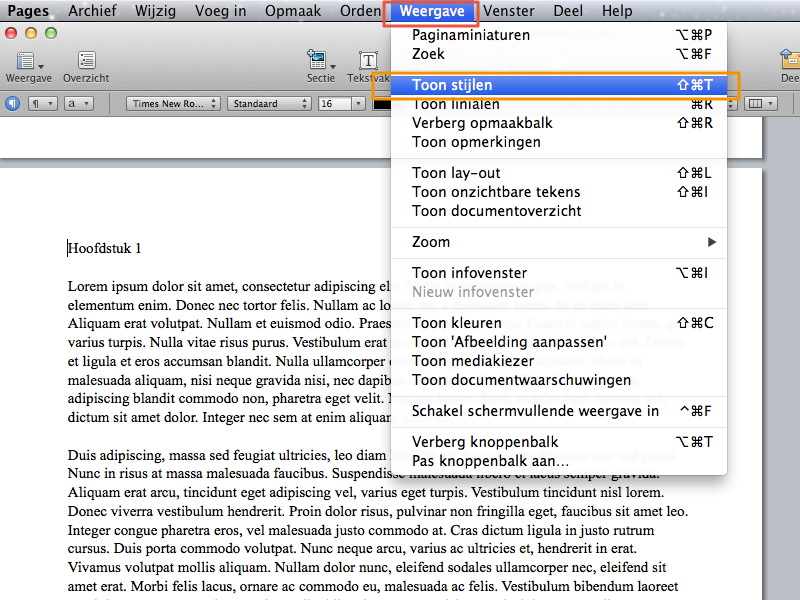Select Toon documentwaarschuwingen menu item
The height and width of the screenshot is (600, 800).
[559, 380]
